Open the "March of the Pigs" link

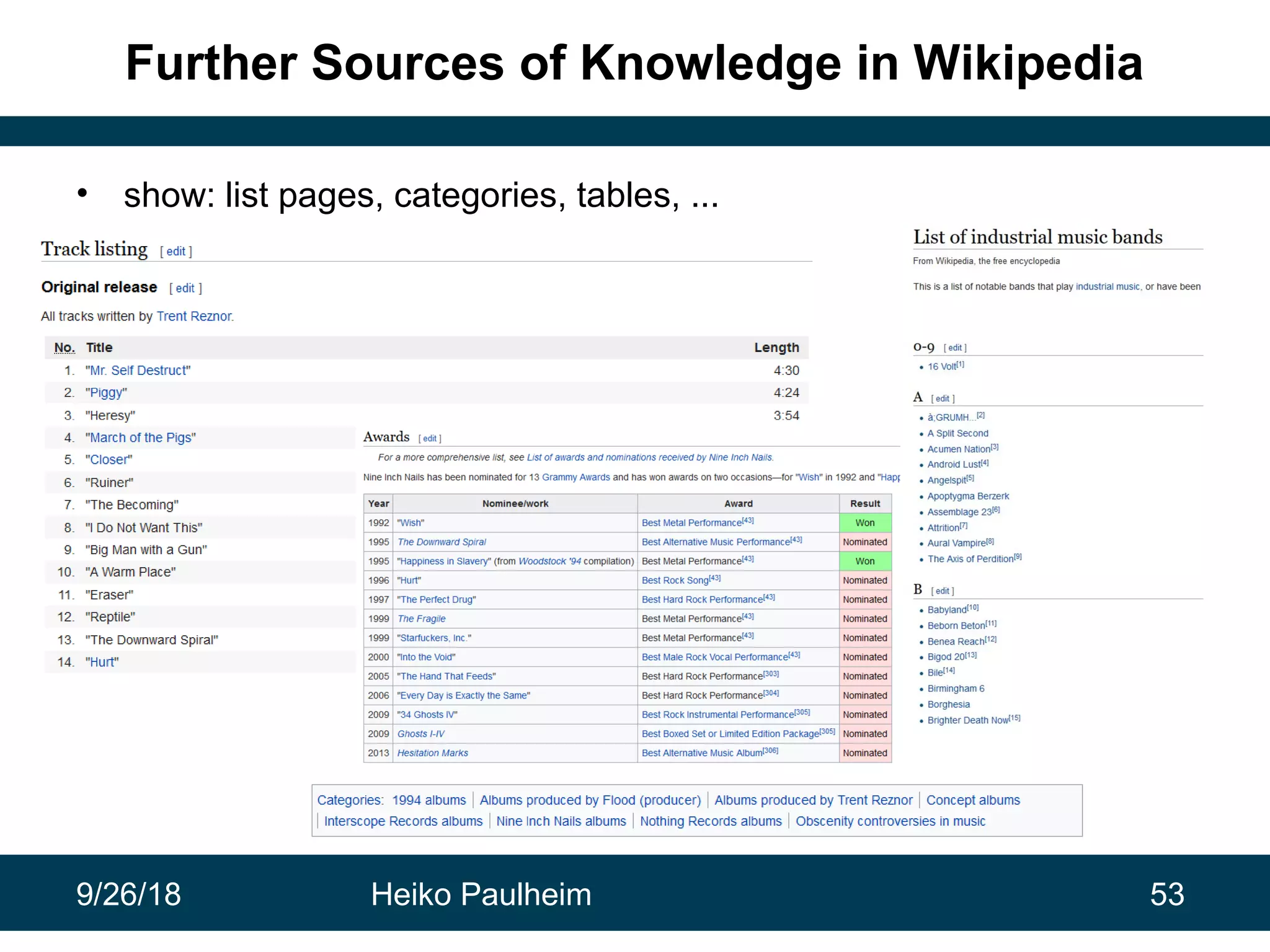coord(141,438)
